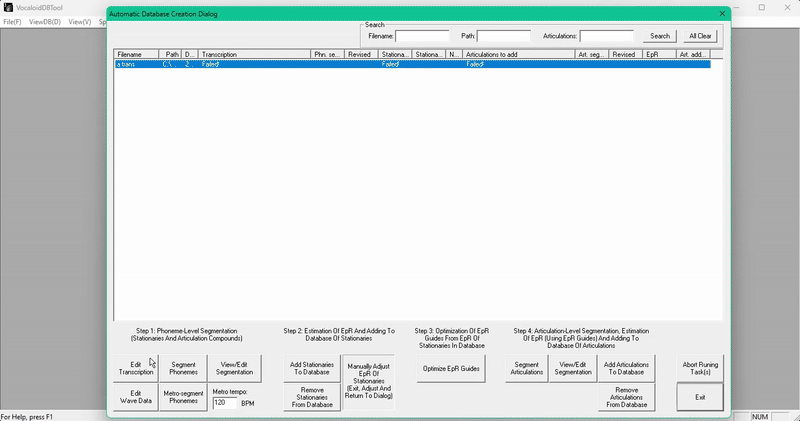Viewport: 800px width, 421px height.
Task: Click the Segment Articulations button
Action: point(527,368)
